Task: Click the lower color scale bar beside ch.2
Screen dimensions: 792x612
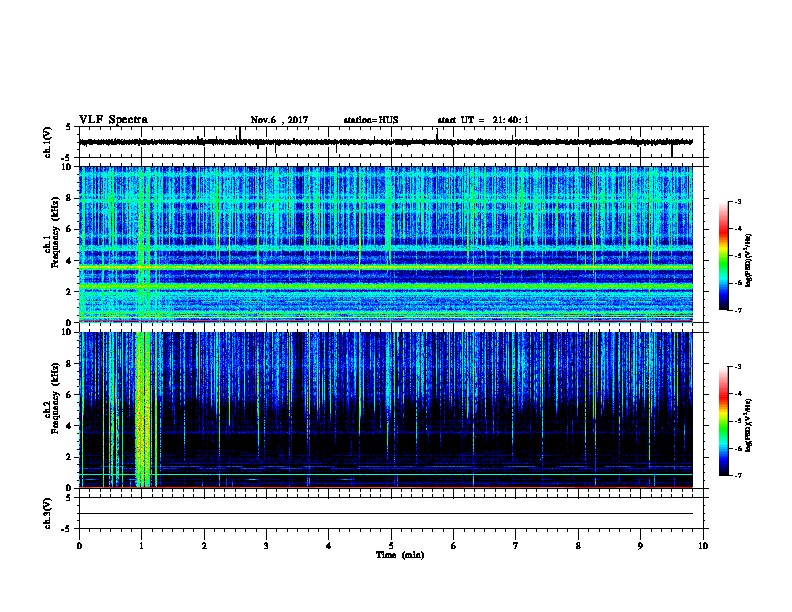Action: 724,421
